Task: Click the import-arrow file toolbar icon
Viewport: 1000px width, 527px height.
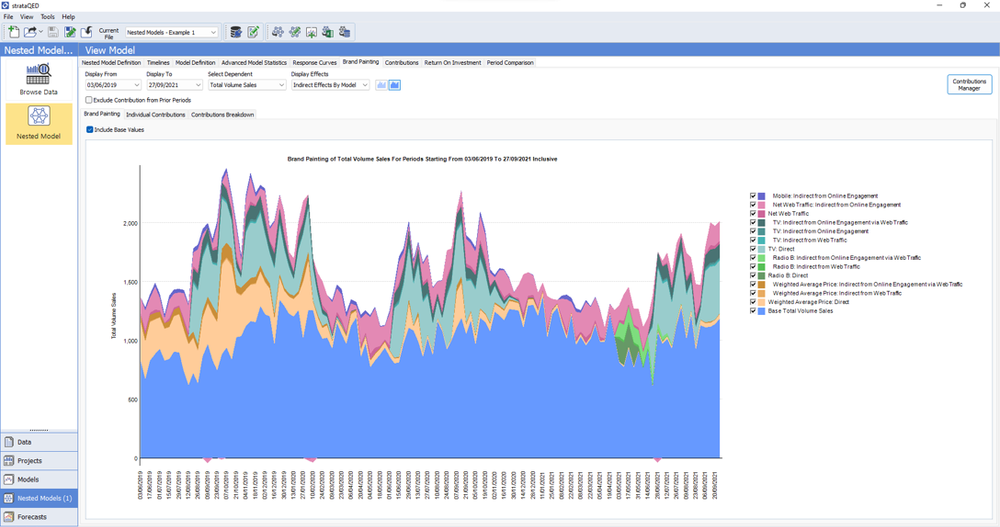Action: tap(87, 32)
